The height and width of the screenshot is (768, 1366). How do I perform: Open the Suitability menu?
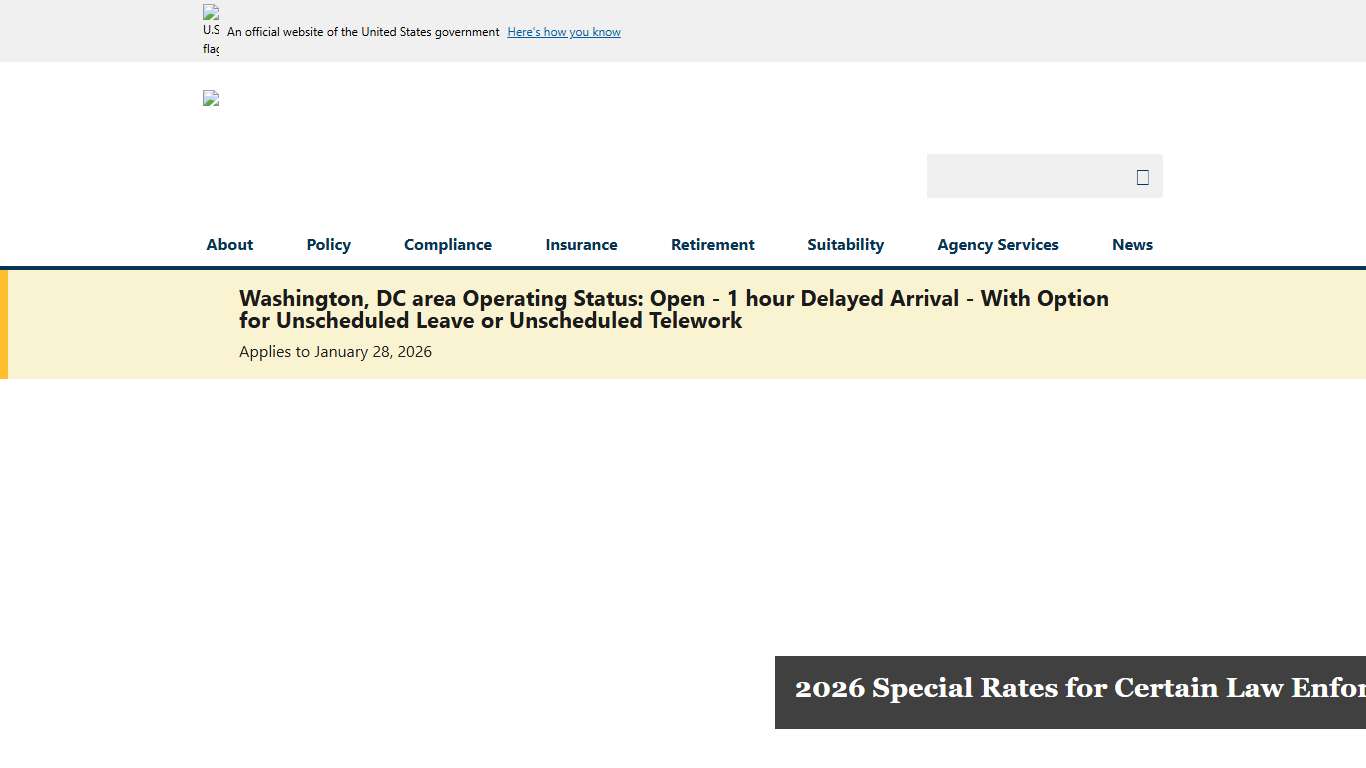point(845,244)
